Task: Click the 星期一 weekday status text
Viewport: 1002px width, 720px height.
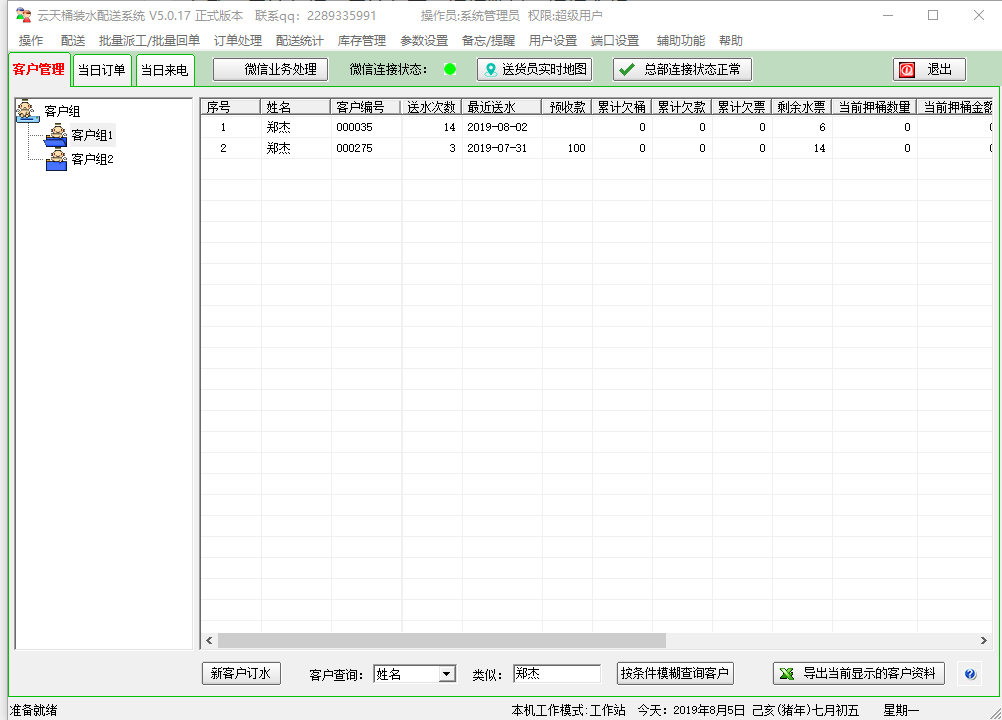Action: click(x=901, y=710)
